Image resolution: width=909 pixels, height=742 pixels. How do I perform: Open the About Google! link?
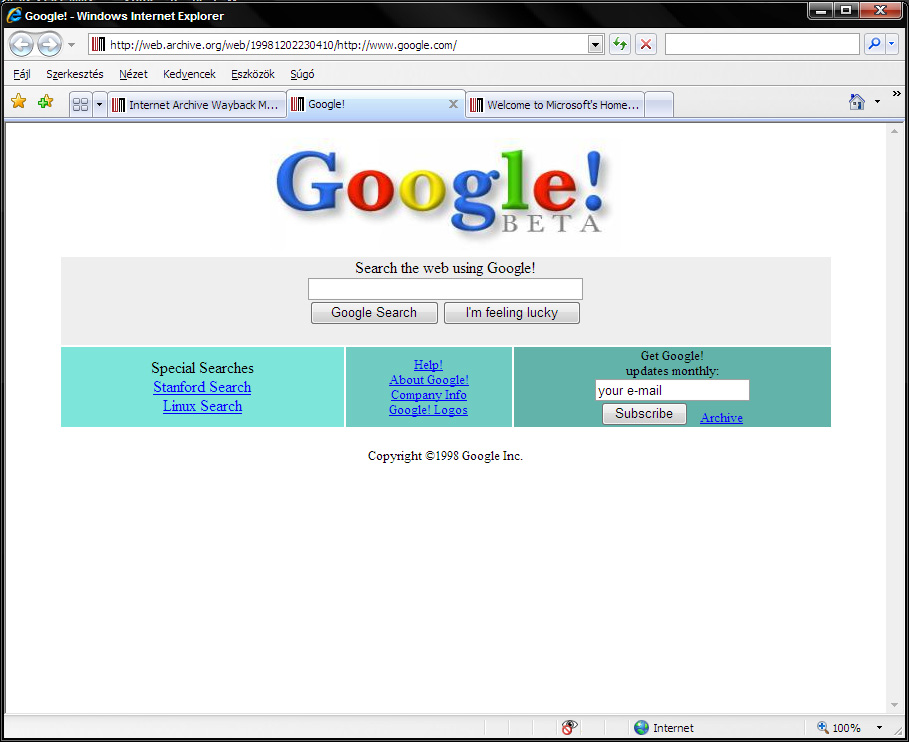(x=429, y=380)
